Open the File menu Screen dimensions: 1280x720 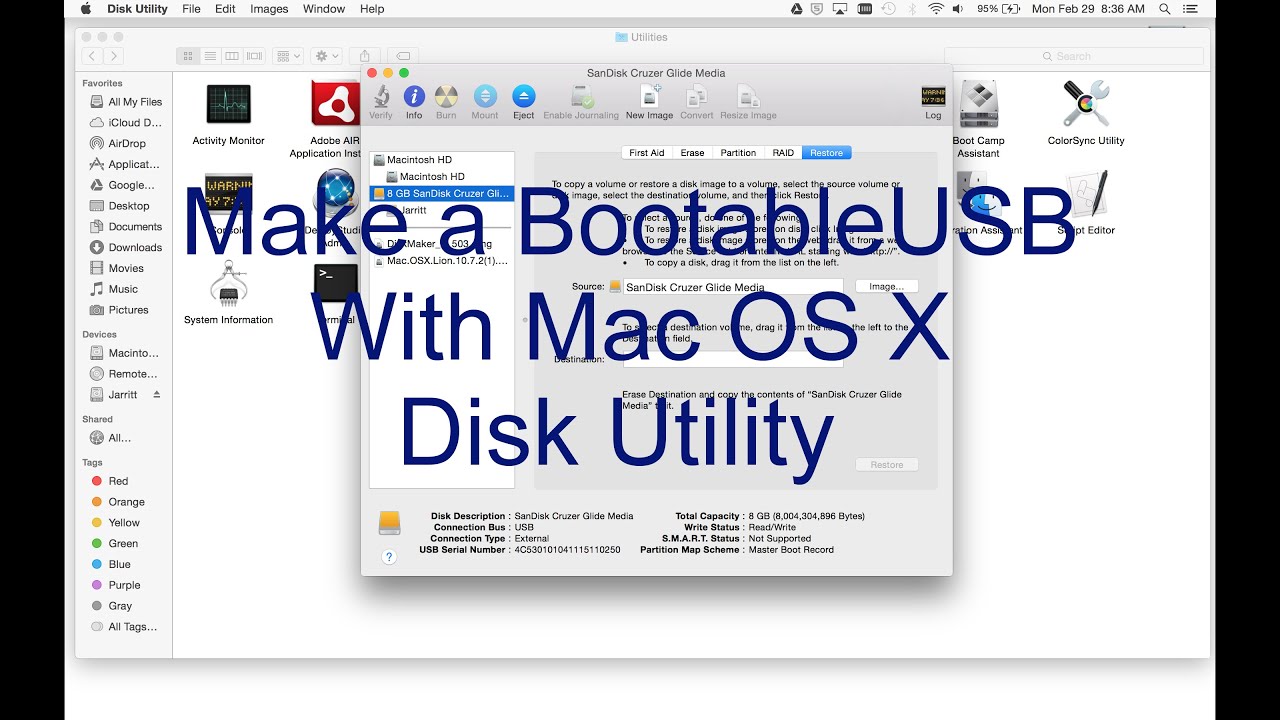191,9
